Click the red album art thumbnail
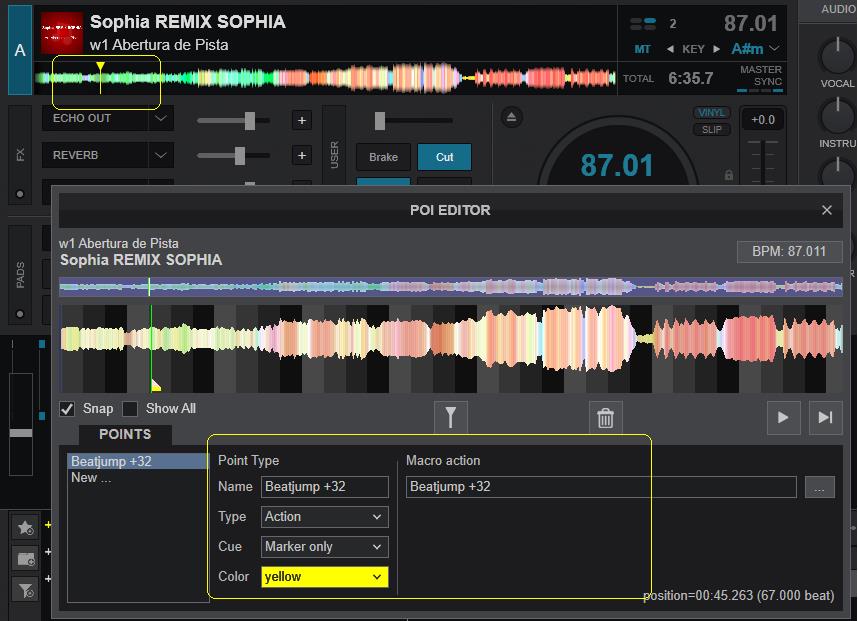858x621 pixels. pyautogui.click(x=62, y=33)
